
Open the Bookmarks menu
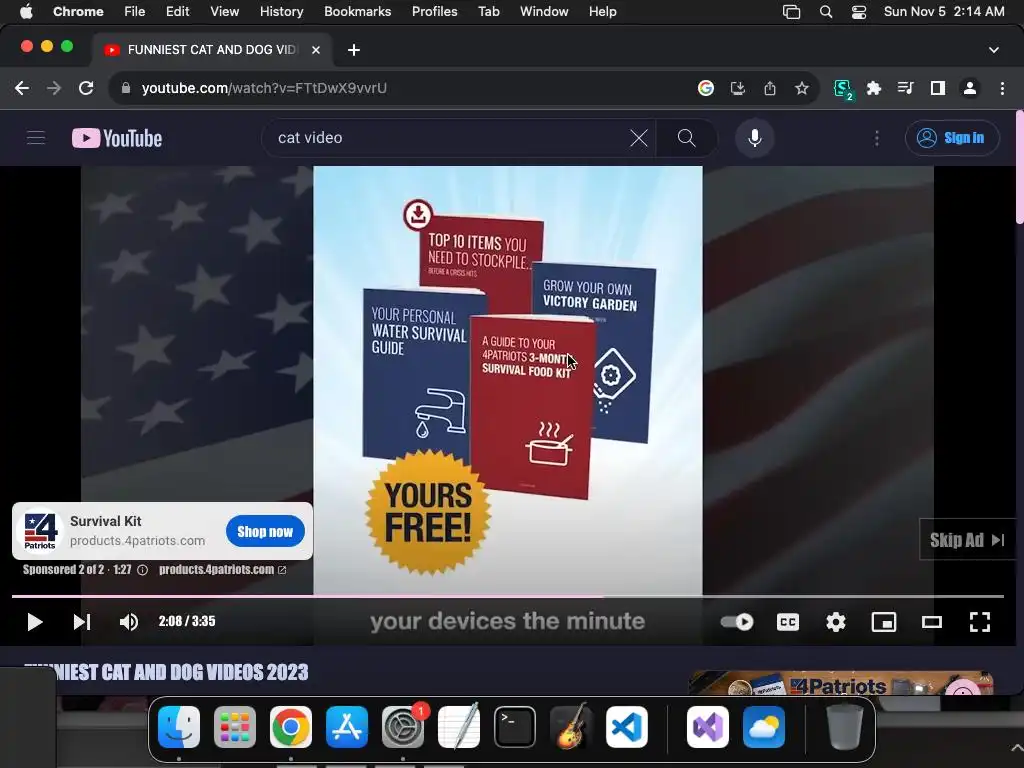tap(357, 11)
